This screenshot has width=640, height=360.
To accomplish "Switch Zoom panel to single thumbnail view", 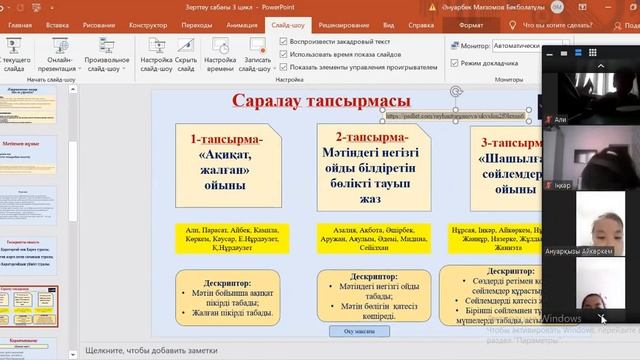I will pos(564,53).
